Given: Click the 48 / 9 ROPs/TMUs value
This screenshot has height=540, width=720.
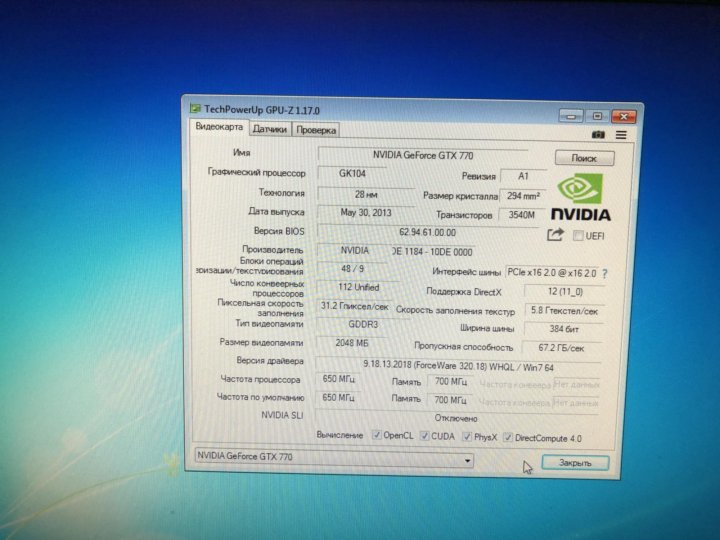Looking at the screenshot, I should pyautogui.click(x=352, y=269).
